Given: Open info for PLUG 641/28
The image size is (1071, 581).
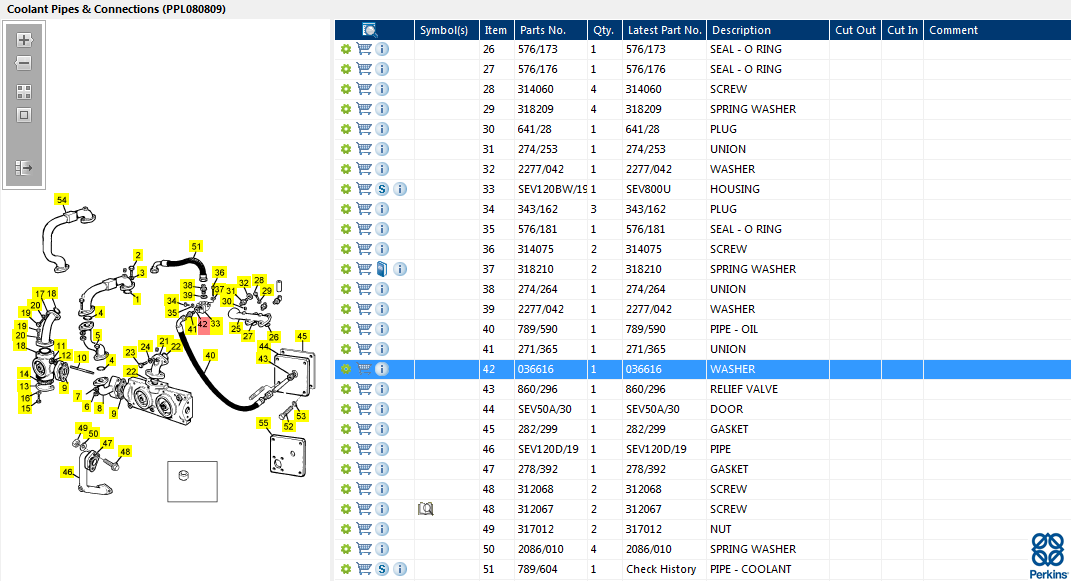Looking at the screenshot, I should (x=382, y=129).
